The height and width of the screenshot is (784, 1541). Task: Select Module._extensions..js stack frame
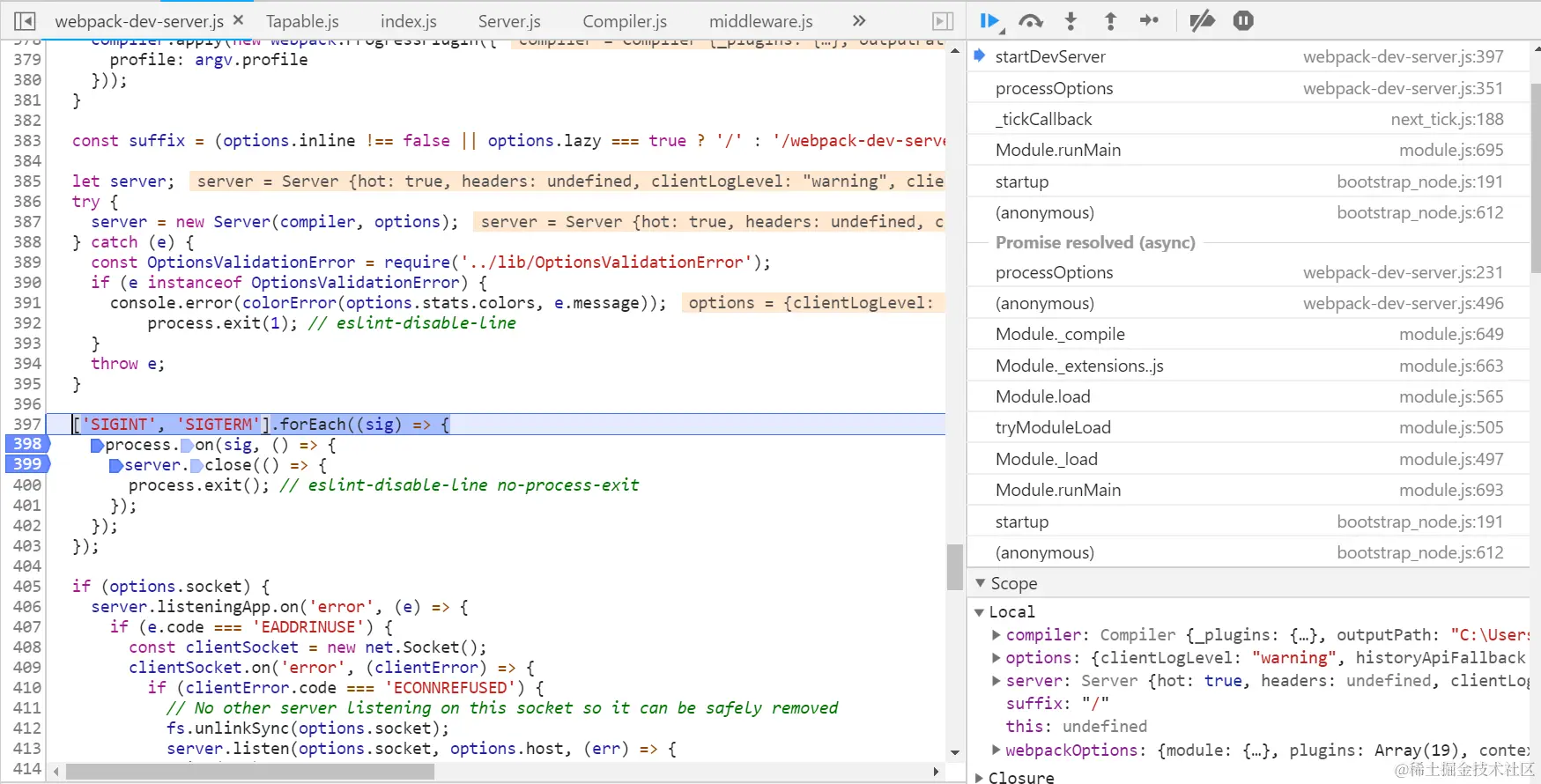[x=1248, y=366]
